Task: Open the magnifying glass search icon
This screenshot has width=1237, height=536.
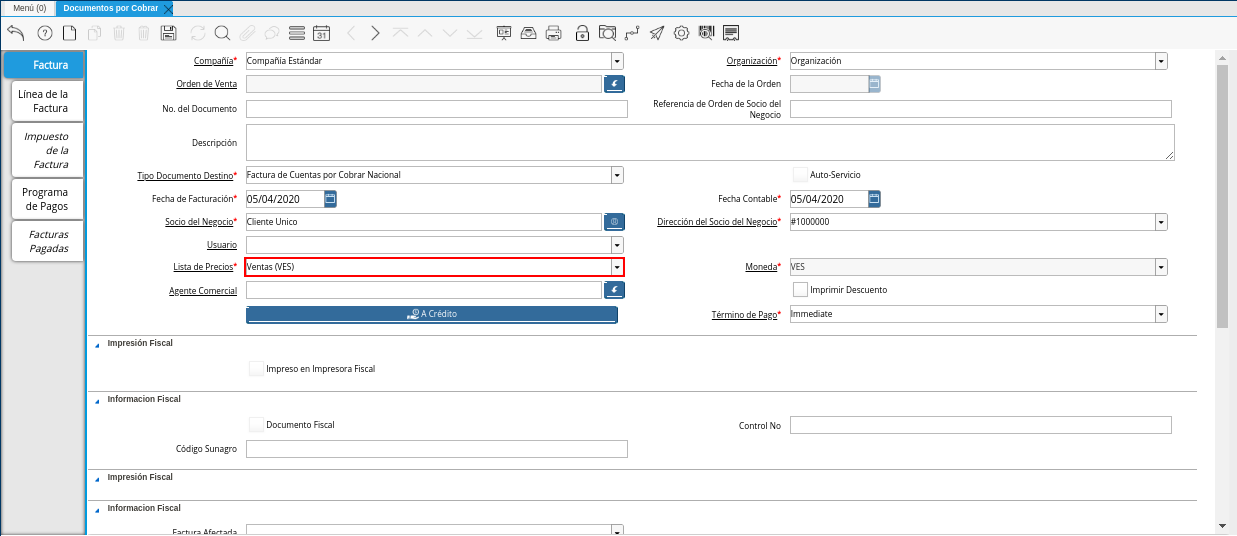Action: click(222, 33)
